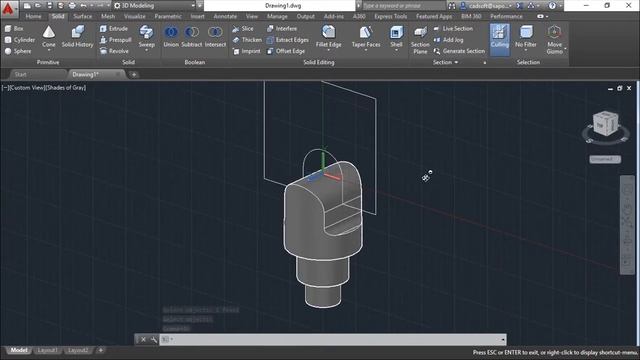The image size is (640, 360).
Task: Open the Parametric ribbon tab
Action: click(168, 16)
